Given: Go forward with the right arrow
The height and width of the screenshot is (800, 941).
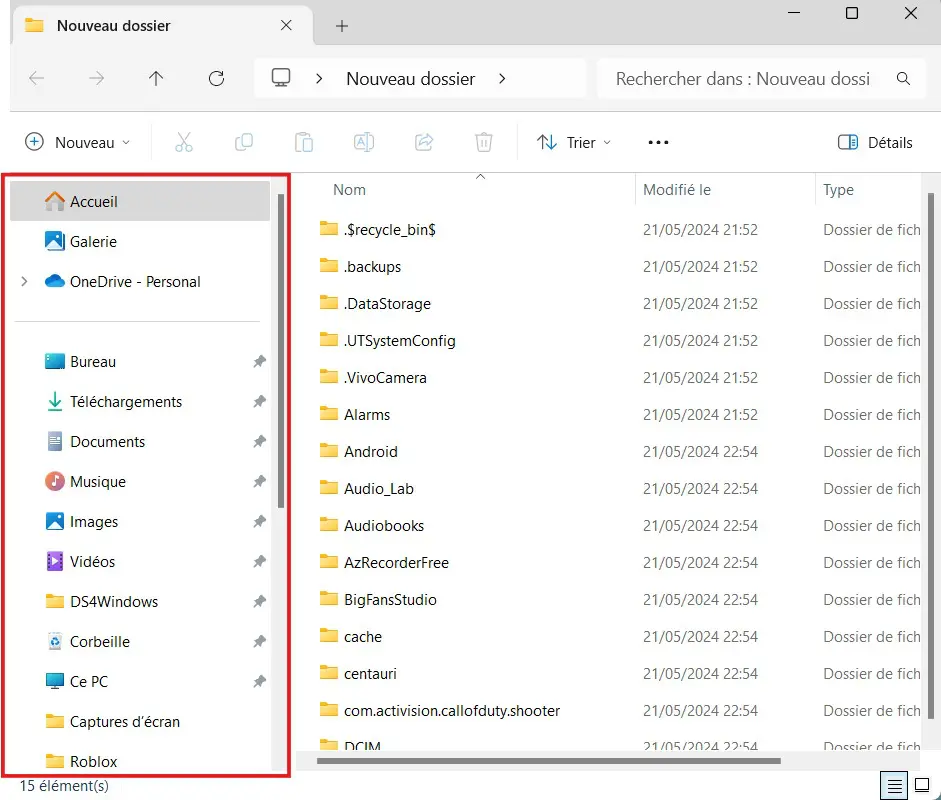Looking at the screenshot, I should click(96, 79).
